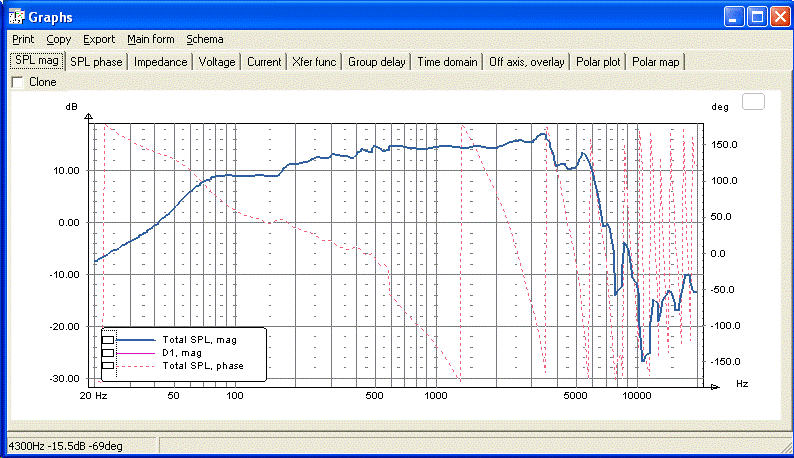The height and width of the screenshot is (458, 794).
Task: Go to the Time domain tab
Action: pyautogui.click(x=447, y=62)
